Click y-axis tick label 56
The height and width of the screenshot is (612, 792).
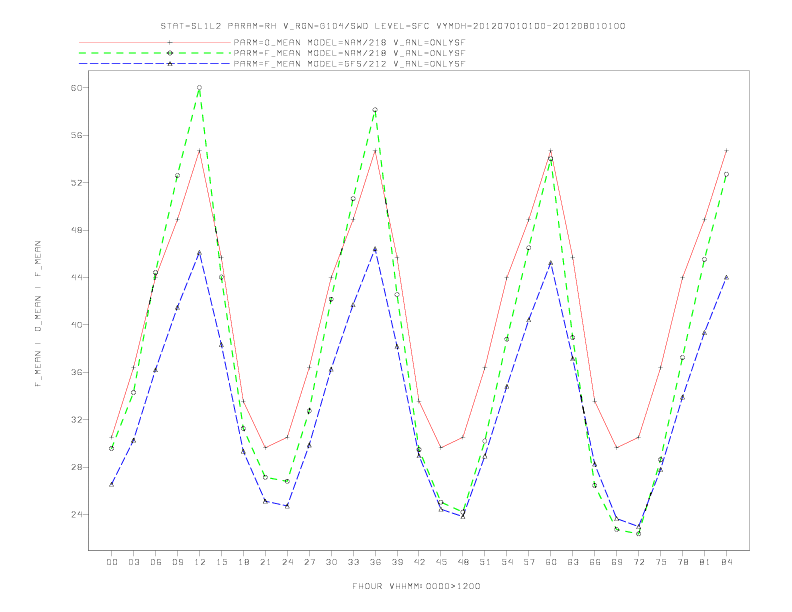coord(76,135)
